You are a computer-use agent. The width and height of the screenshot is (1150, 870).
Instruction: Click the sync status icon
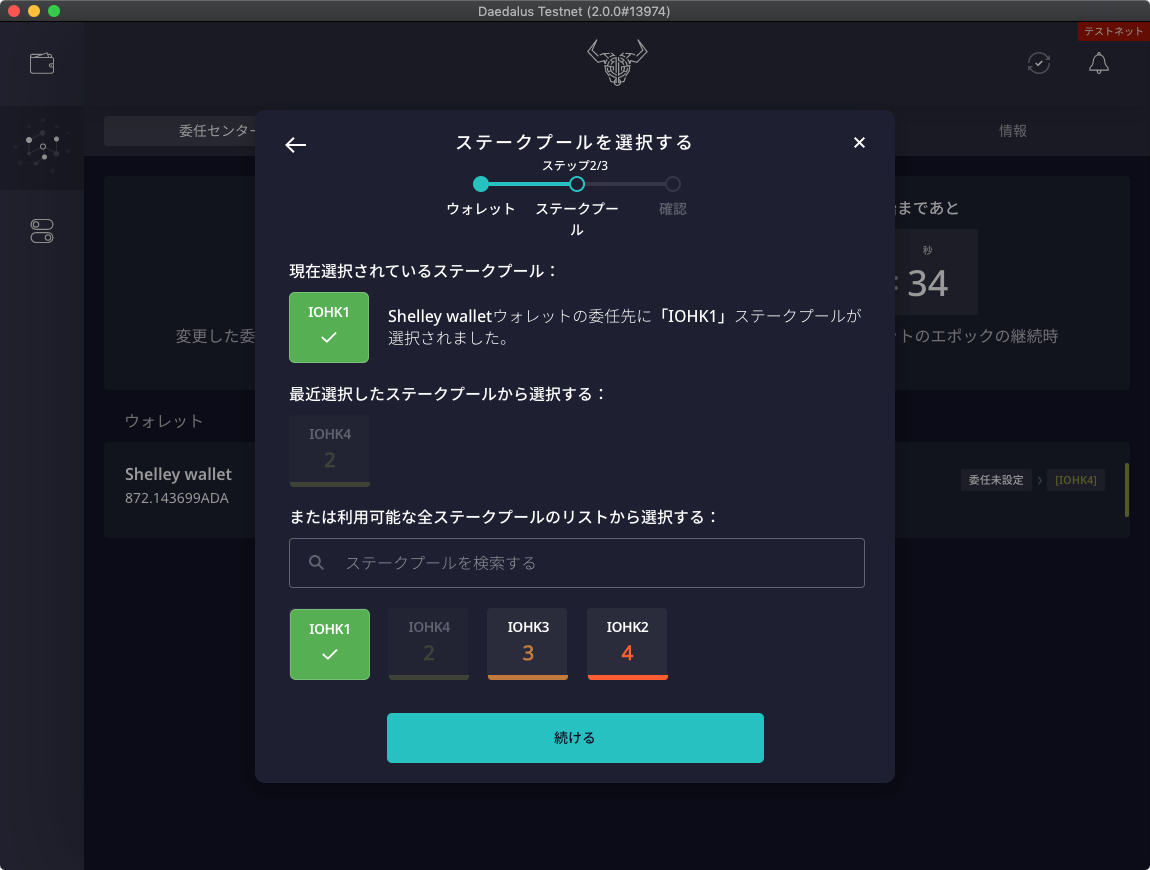(1039, 63)
